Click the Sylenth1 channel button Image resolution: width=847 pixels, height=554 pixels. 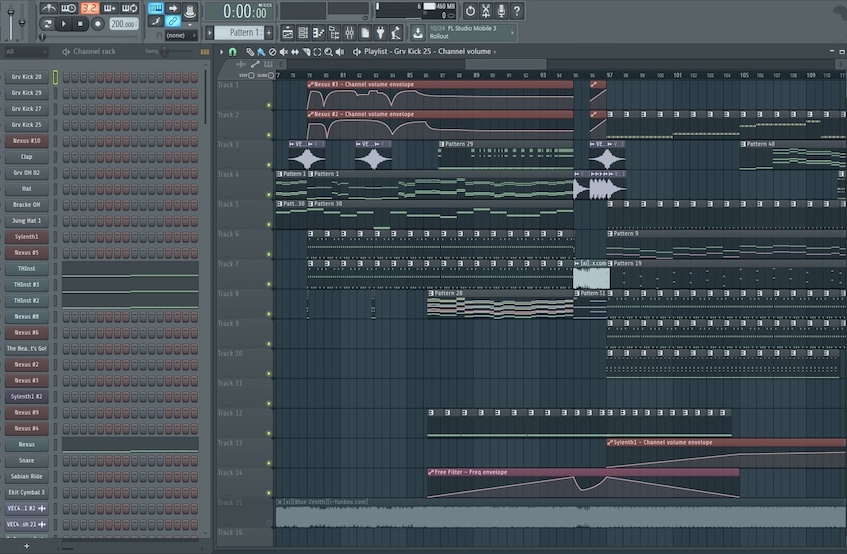(x=26, y=237)
